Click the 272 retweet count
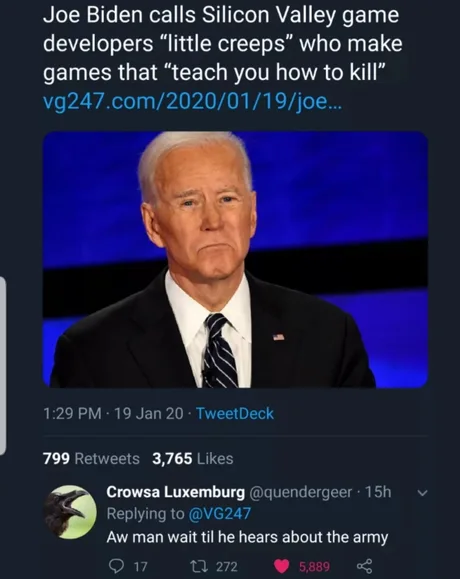The image size is (460, 579). point(227,566)
